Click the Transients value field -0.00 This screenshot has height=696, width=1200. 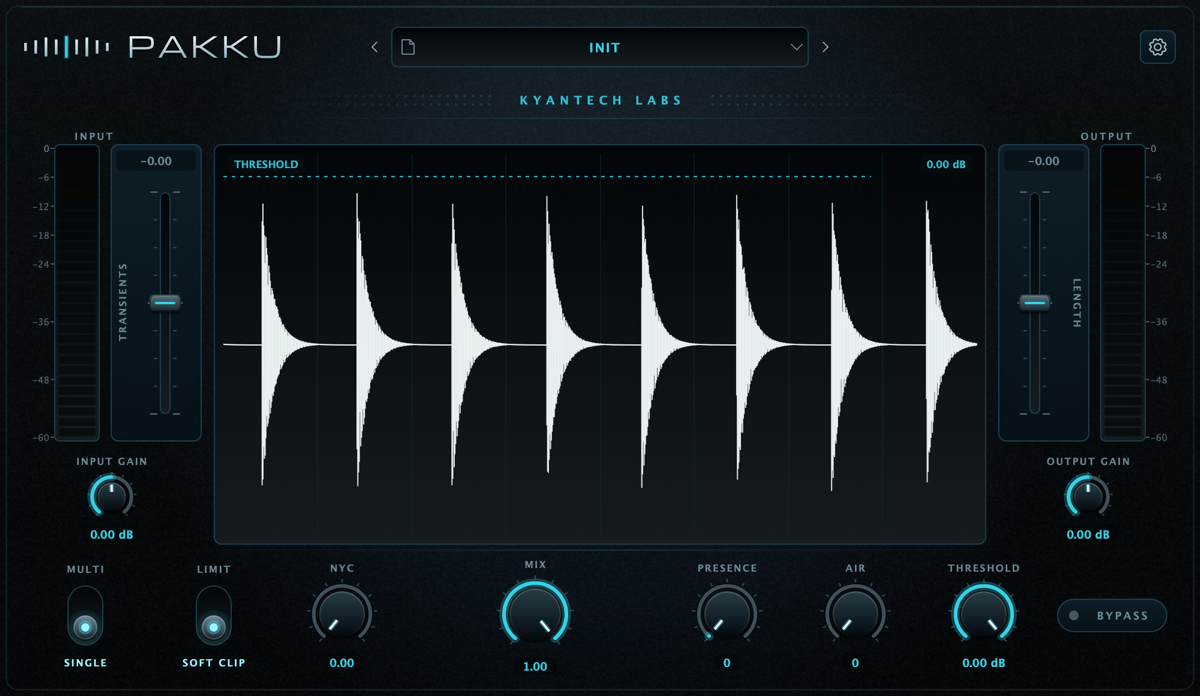click(x=156, y=161)
